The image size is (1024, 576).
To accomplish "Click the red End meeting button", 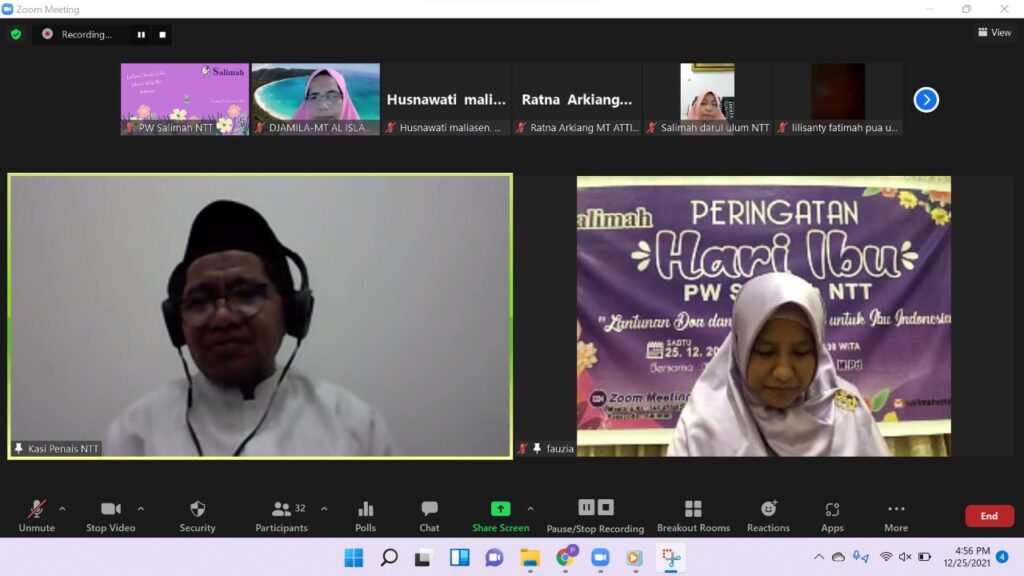I will (988, 516).
